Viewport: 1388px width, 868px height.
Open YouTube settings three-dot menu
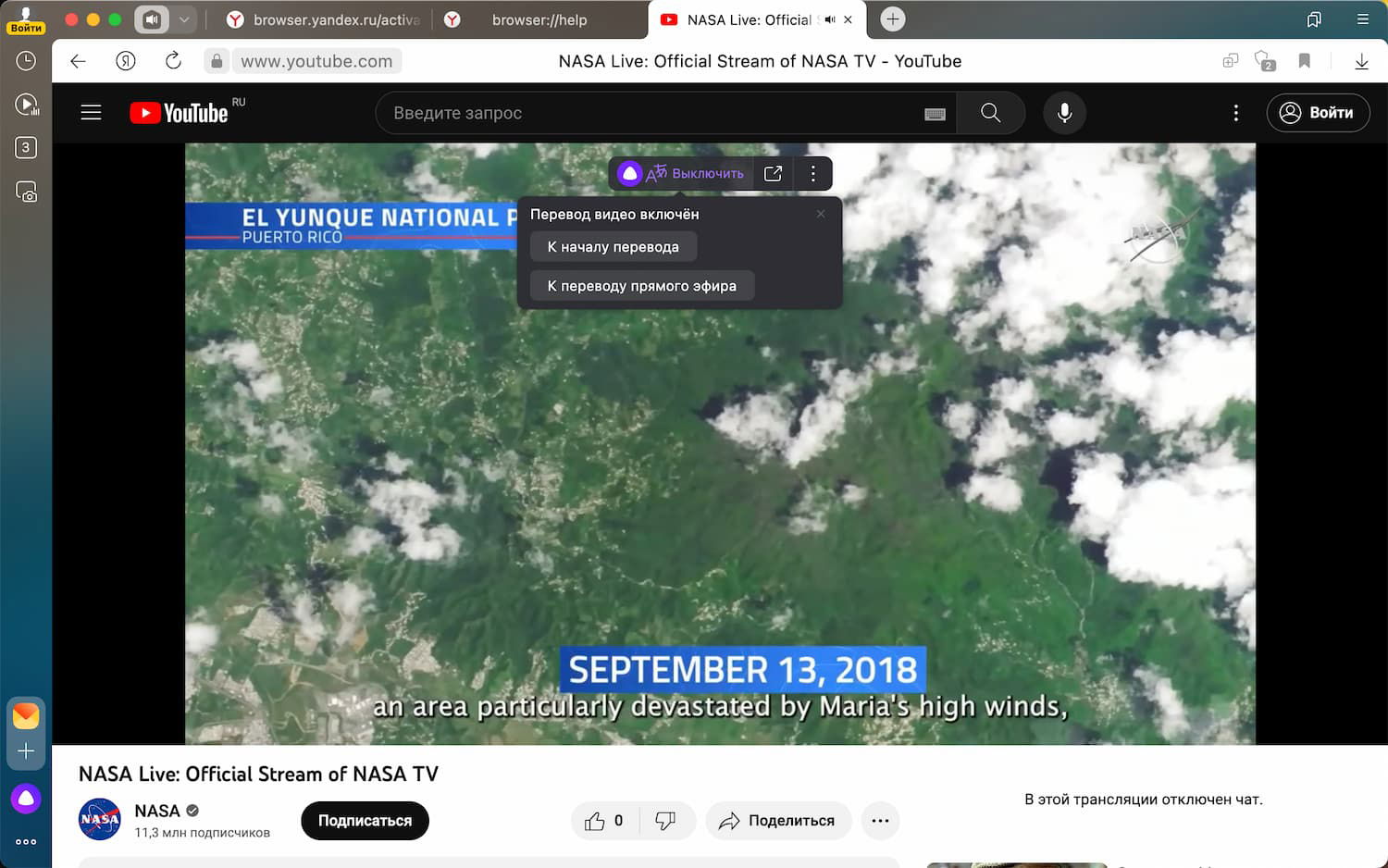point(1236,113)
